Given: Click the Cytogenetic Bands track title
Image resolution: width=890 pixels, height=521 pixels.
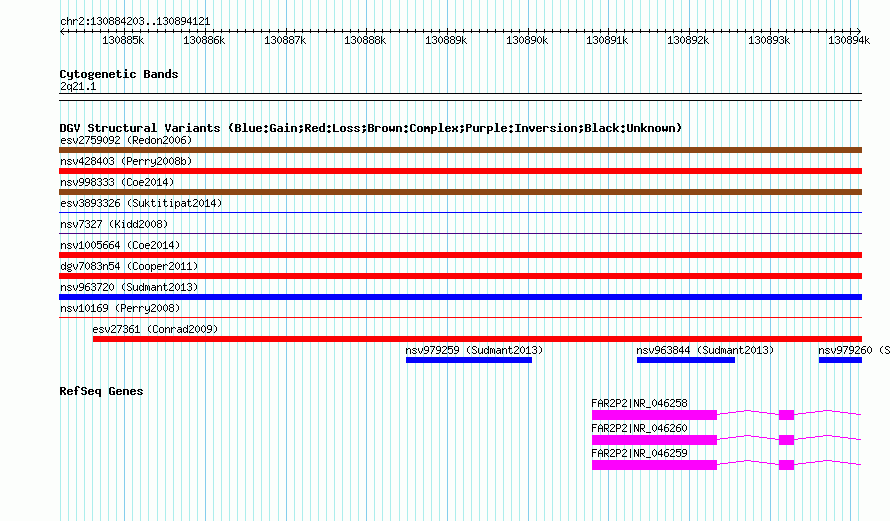Looking at the screenshot, I should coord(119,74).
